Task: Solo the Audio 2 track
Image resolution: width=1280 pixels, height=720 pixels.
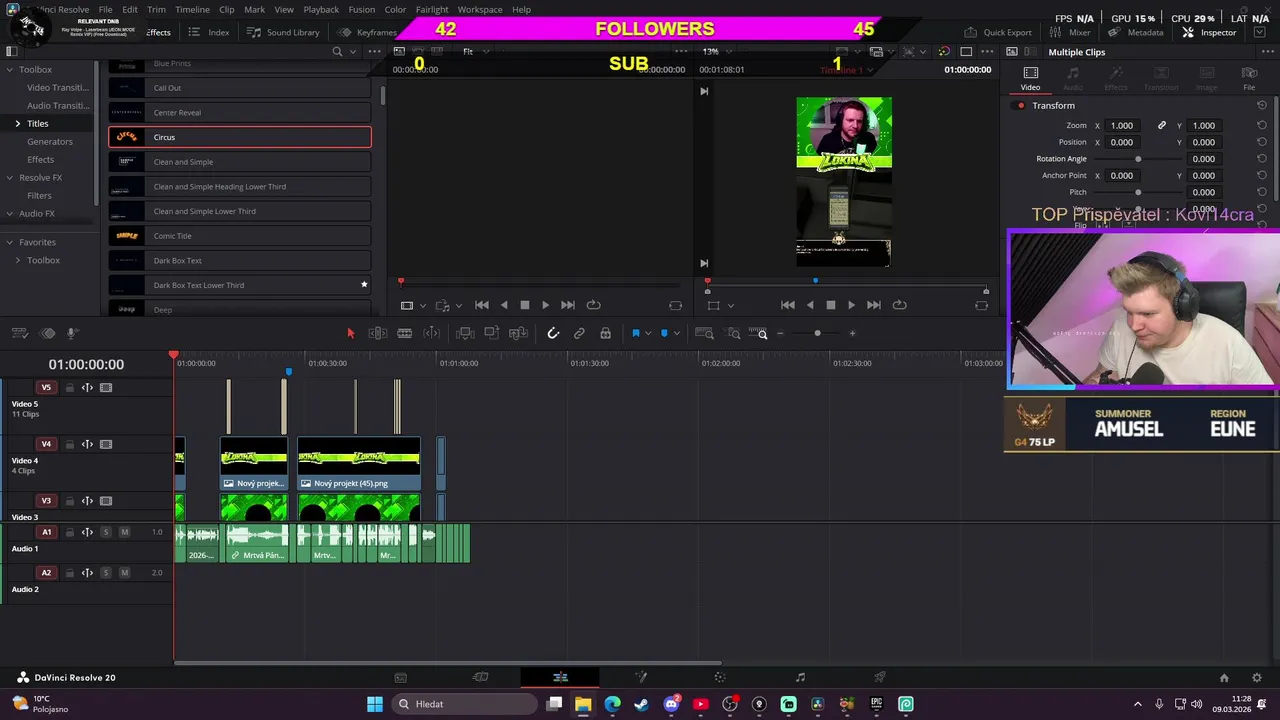Action: pyautogui.click(x=106, y=573)
